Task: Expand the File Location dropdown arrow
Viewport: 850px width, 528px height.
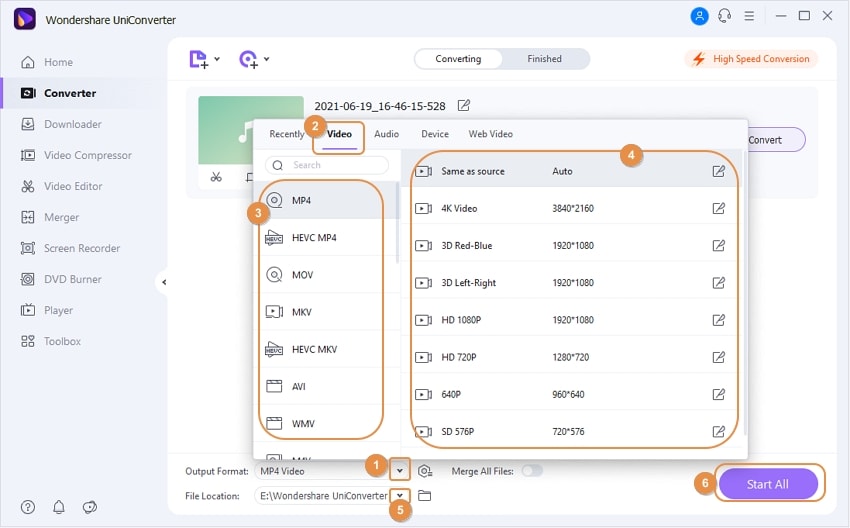Action: (400, 495)
